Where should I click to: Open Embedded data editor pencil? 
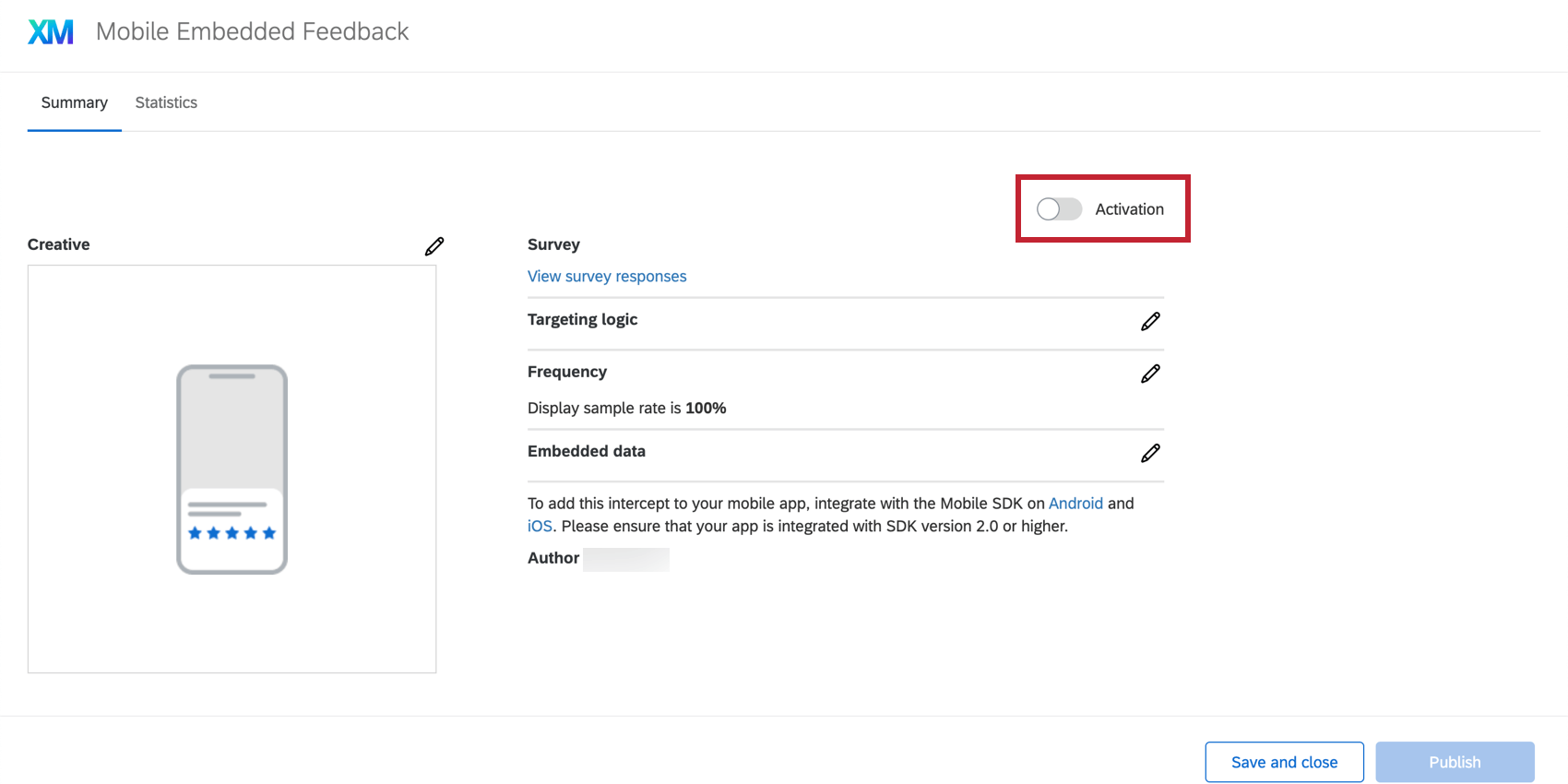click(x=1150, y=453)
